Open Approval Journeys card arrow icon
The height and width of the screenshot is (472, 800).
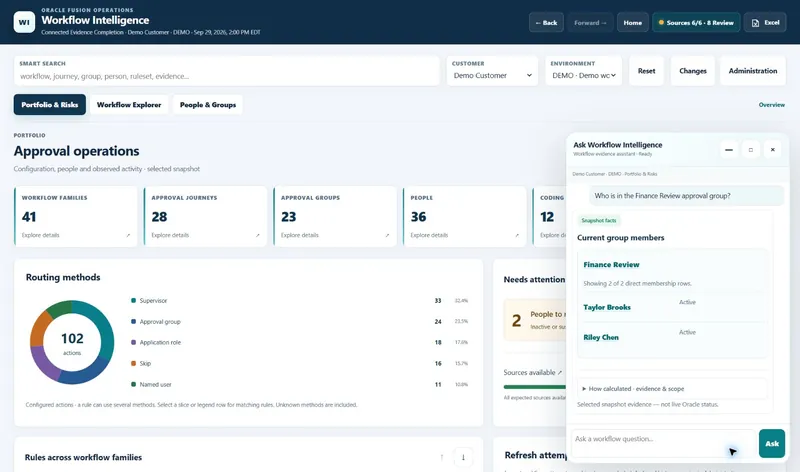pos(258,235)
